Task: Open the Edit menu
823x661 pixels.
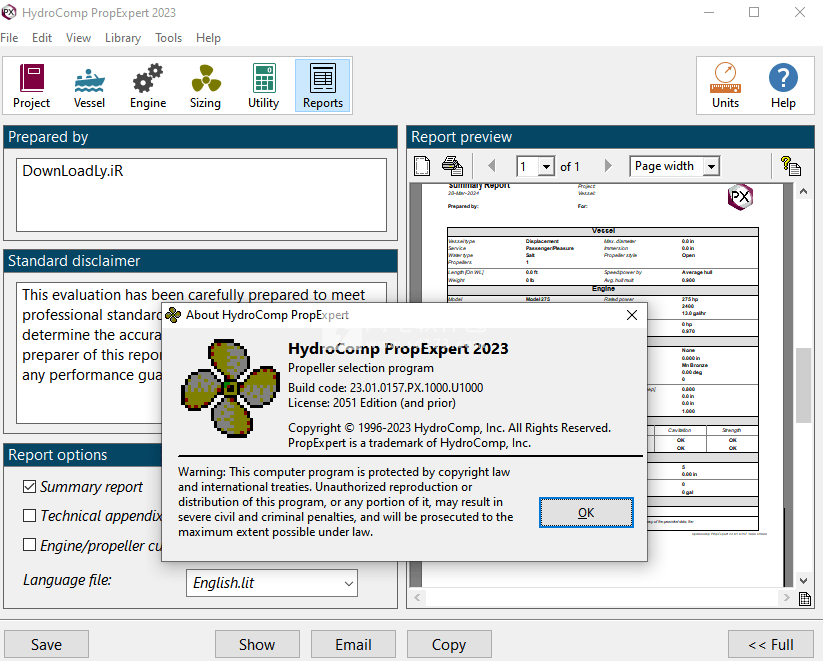Action: tap(42, 38)
